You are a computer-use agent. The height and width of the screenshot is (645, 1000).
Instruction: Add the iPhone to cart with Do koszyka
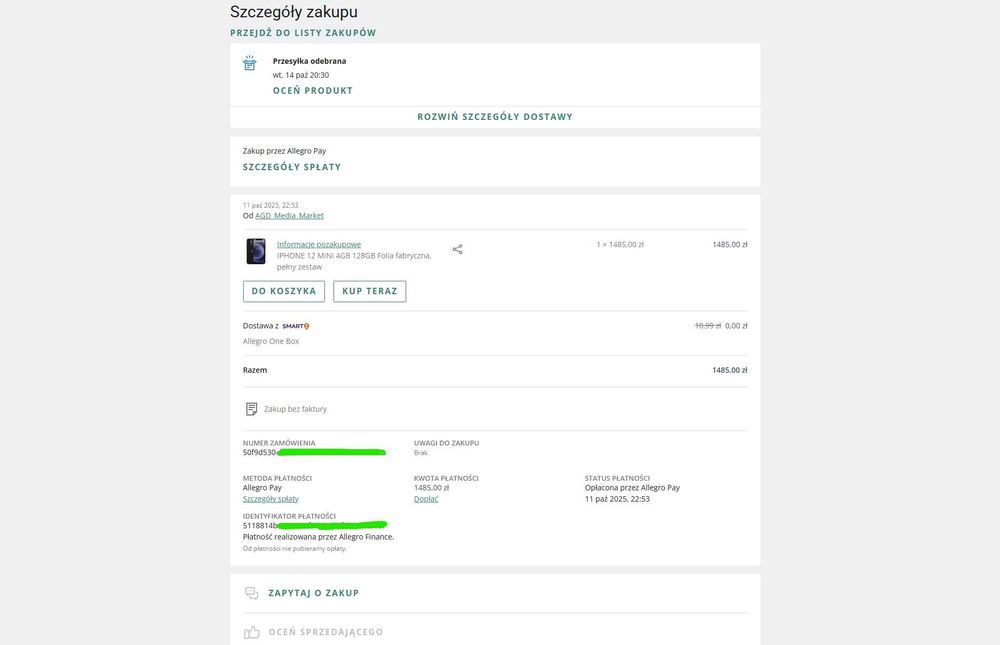click(284, 291)
